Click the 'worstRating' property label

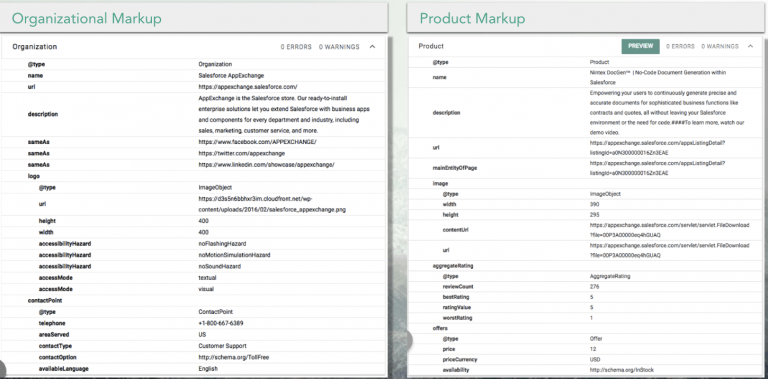coord(457,318)
